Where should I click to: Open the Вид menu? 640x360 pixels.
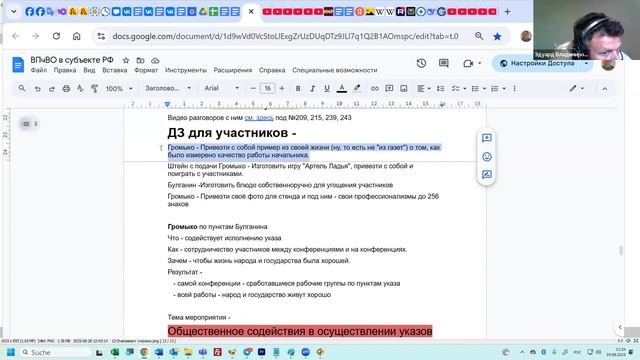(x=89, y=70)
